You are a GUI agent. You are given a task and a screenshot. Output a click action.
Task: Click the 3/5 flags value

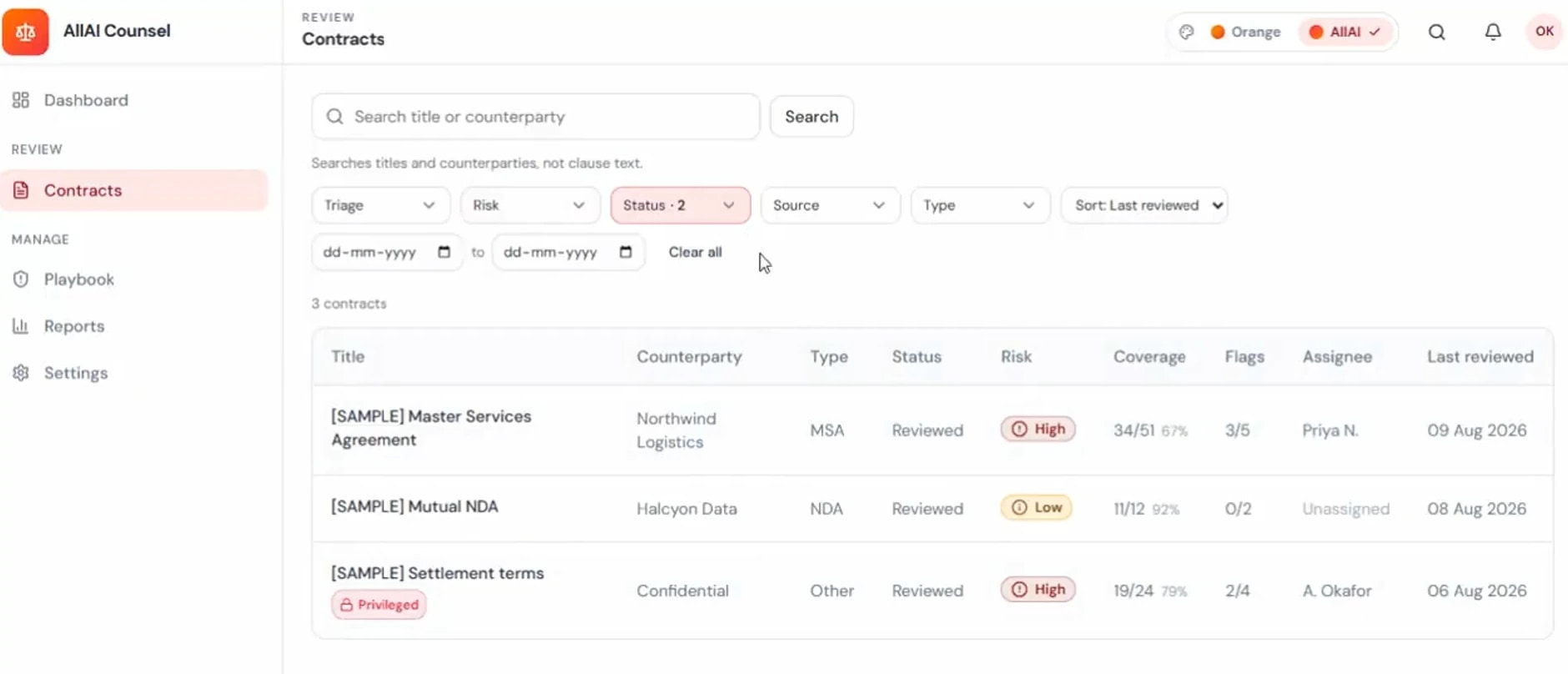1237,430
